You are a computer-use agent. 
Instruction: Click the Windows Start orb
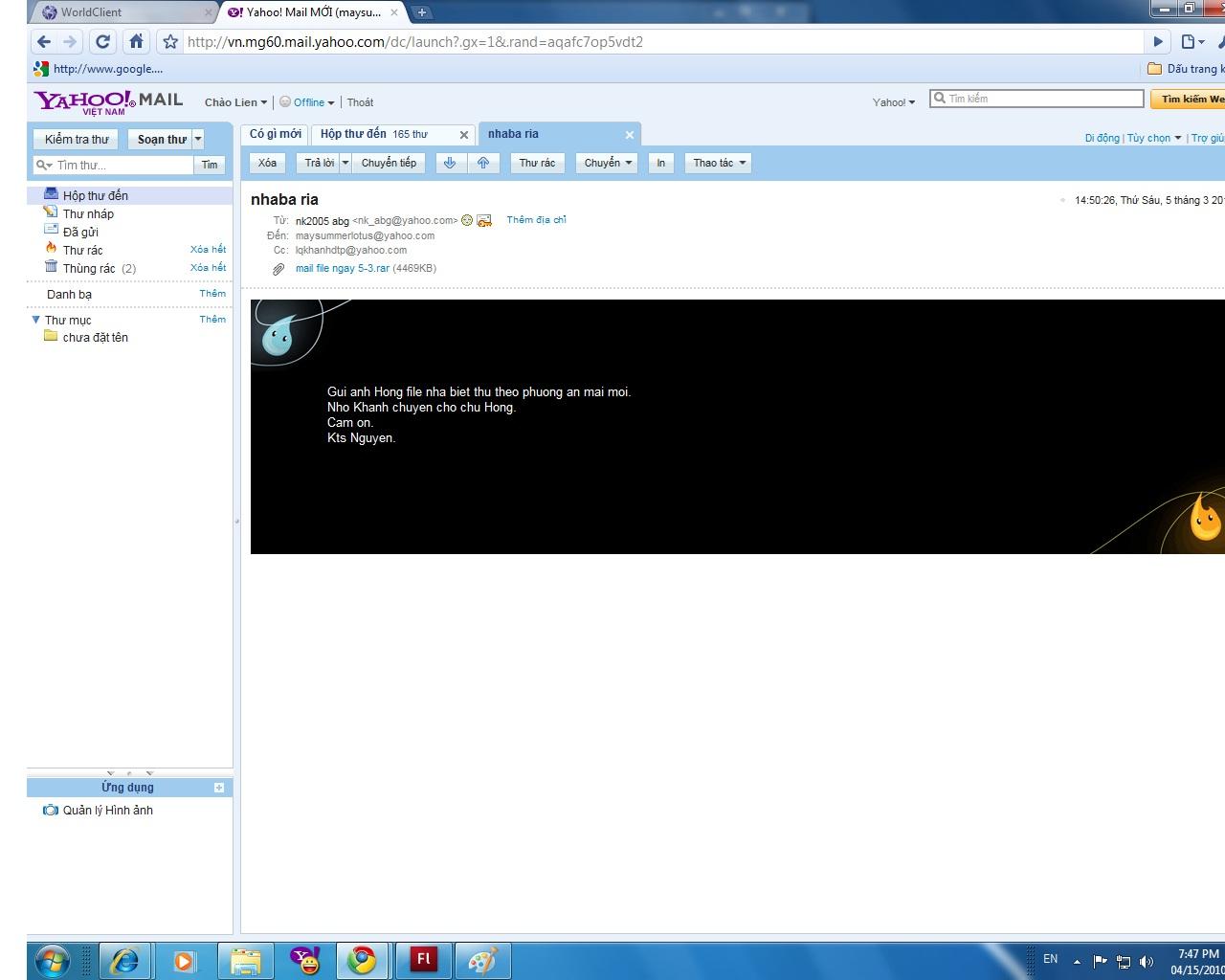click(53, 960)
